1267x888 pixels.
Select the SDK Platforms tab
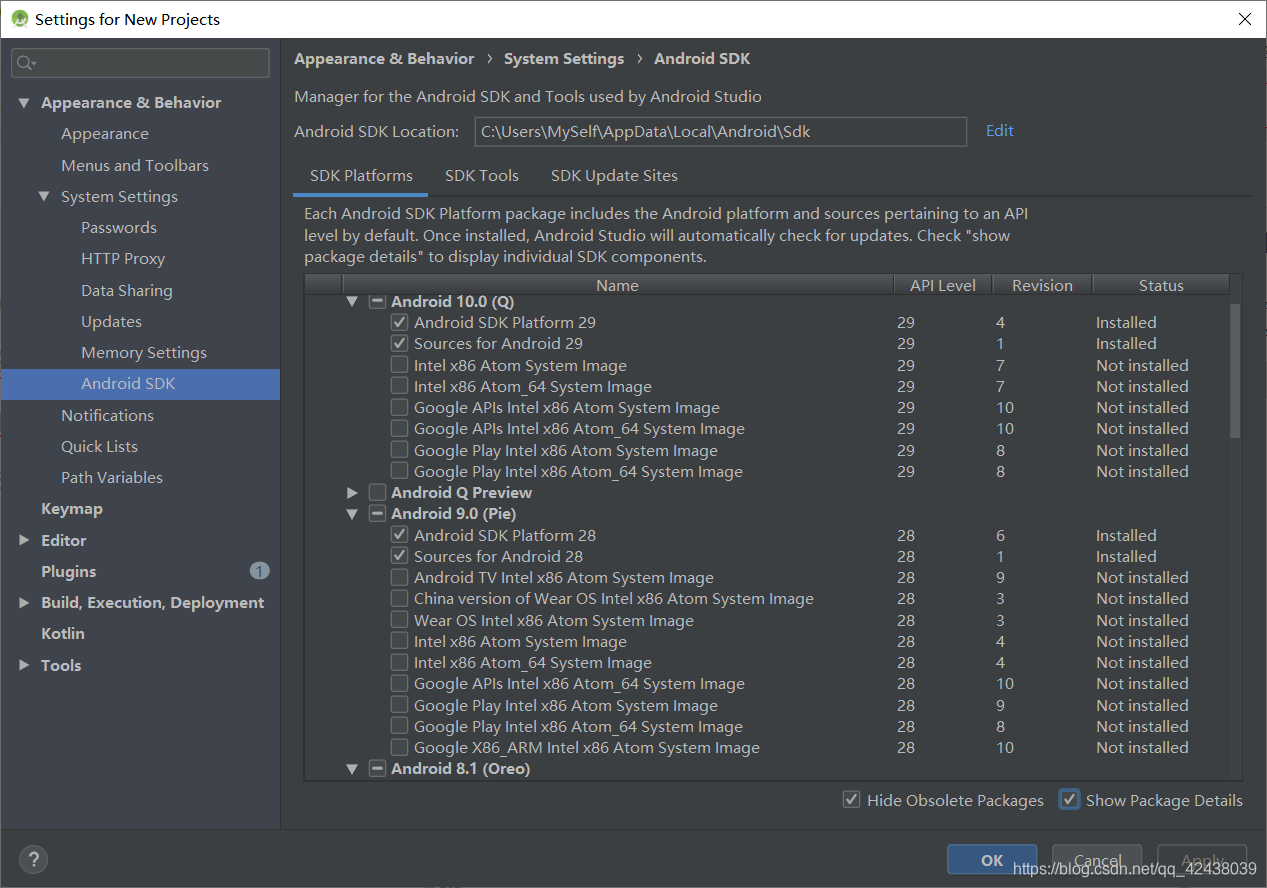tap(361, 175)
